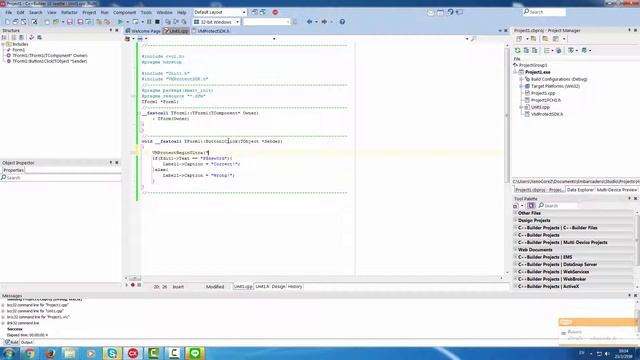
Task: Select VMProtectSDK.h in Project Manager
Action: coord(547,114)
